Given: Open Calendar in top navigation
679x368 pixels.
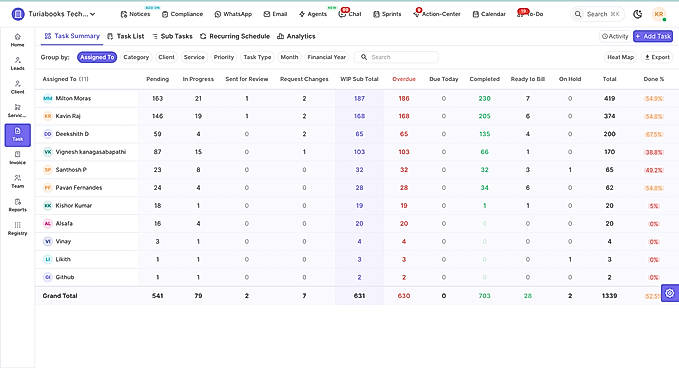Looking at the screenshot, I should point(489,14).
